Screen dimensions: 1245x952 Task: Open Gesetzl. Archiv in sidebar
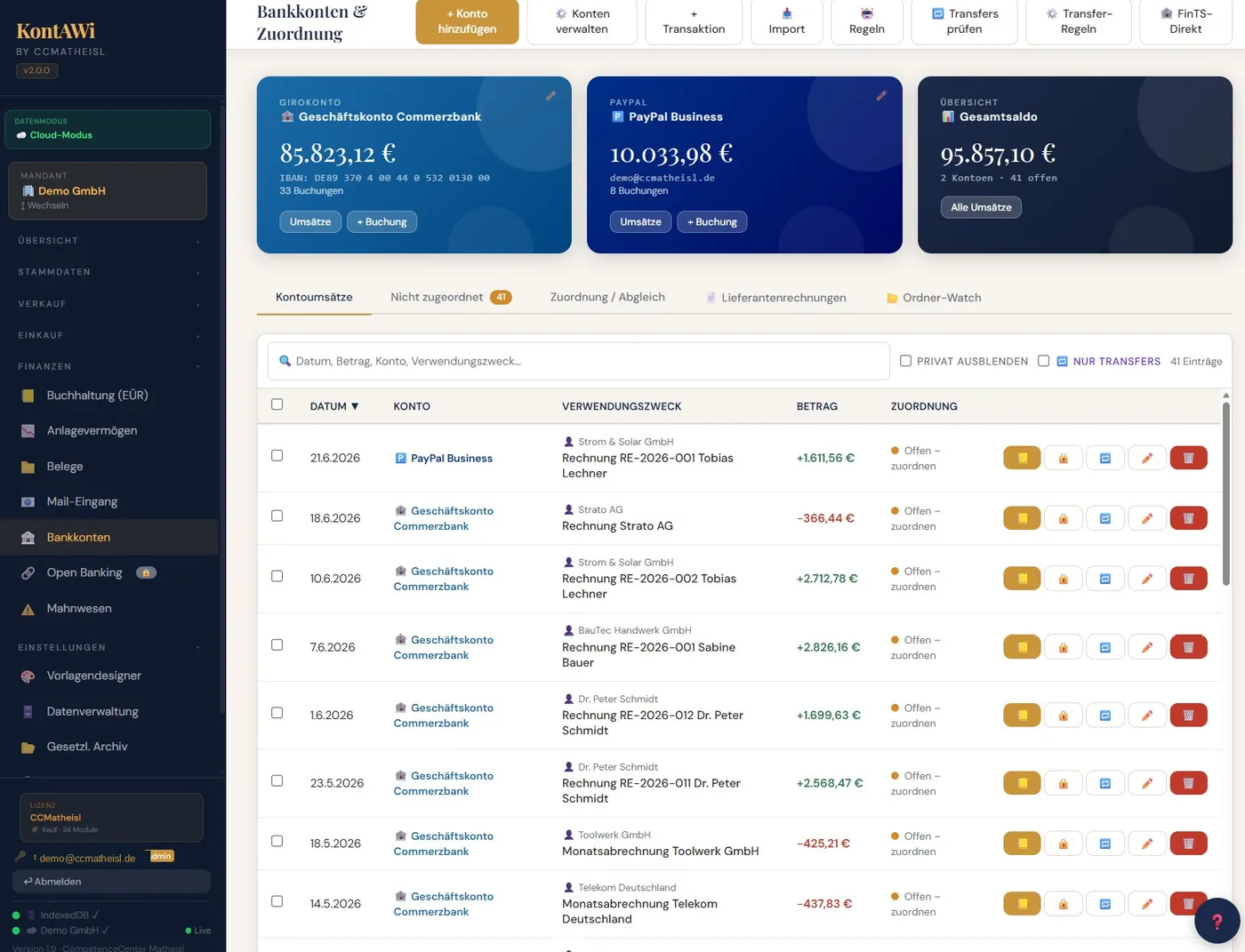click(109, 747)
